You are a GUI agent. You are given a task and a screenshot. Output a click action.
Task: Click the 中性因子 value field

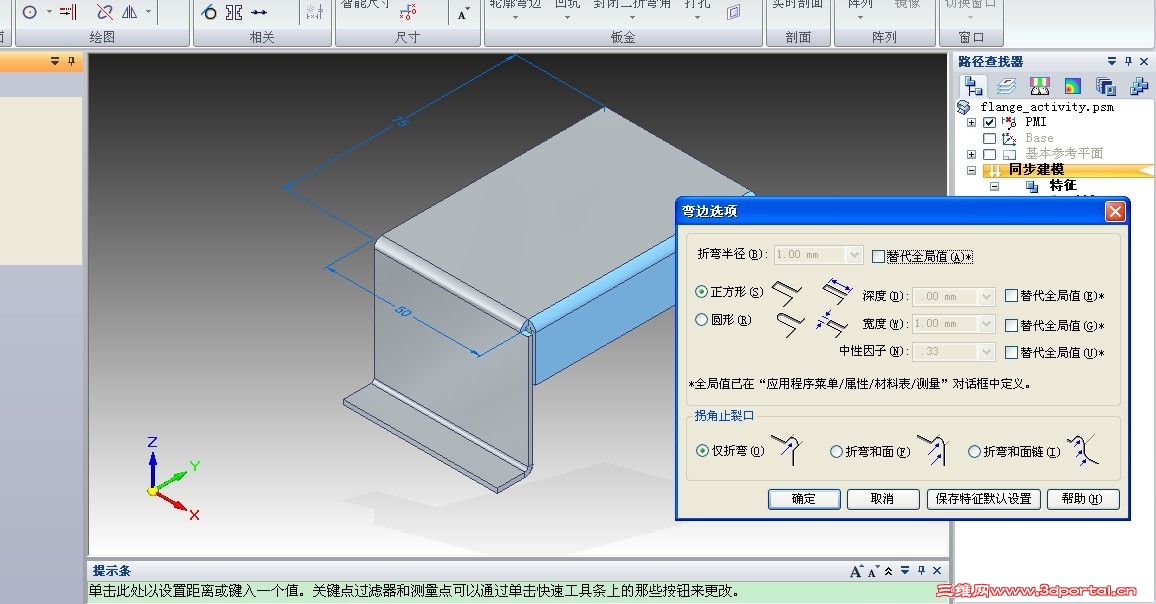pos(944,352)
